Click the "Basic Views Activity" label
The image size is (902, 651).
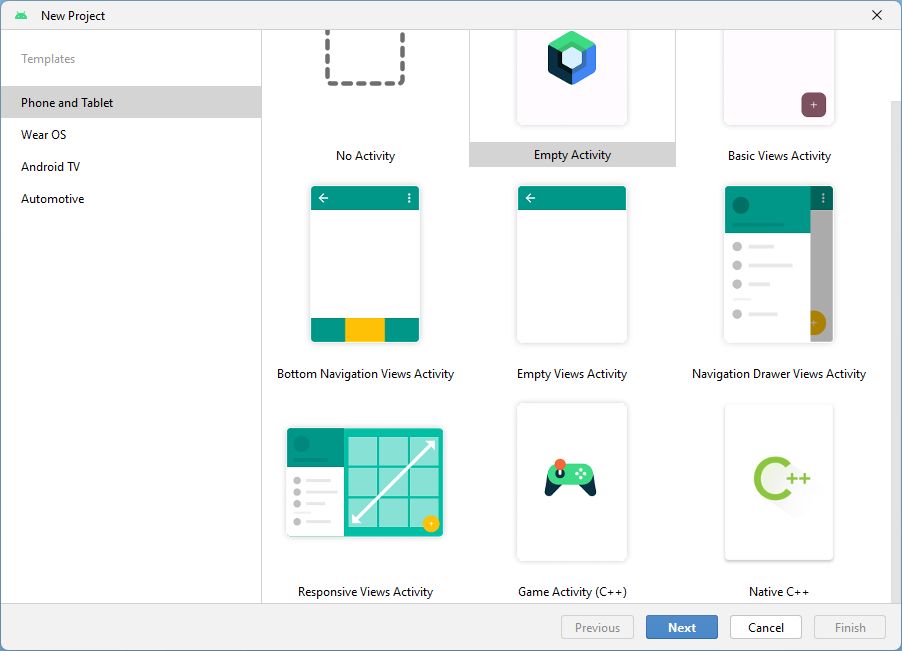[x=779, y=156]
